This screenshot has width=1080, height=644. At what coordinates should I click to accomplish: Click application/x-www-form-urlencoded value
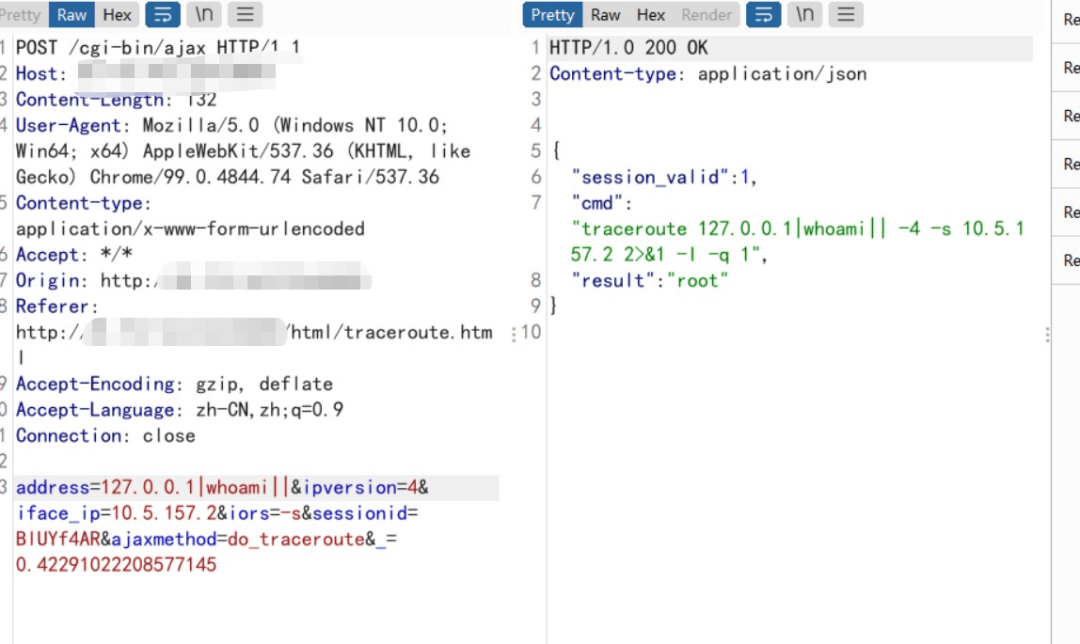(190, 229)
